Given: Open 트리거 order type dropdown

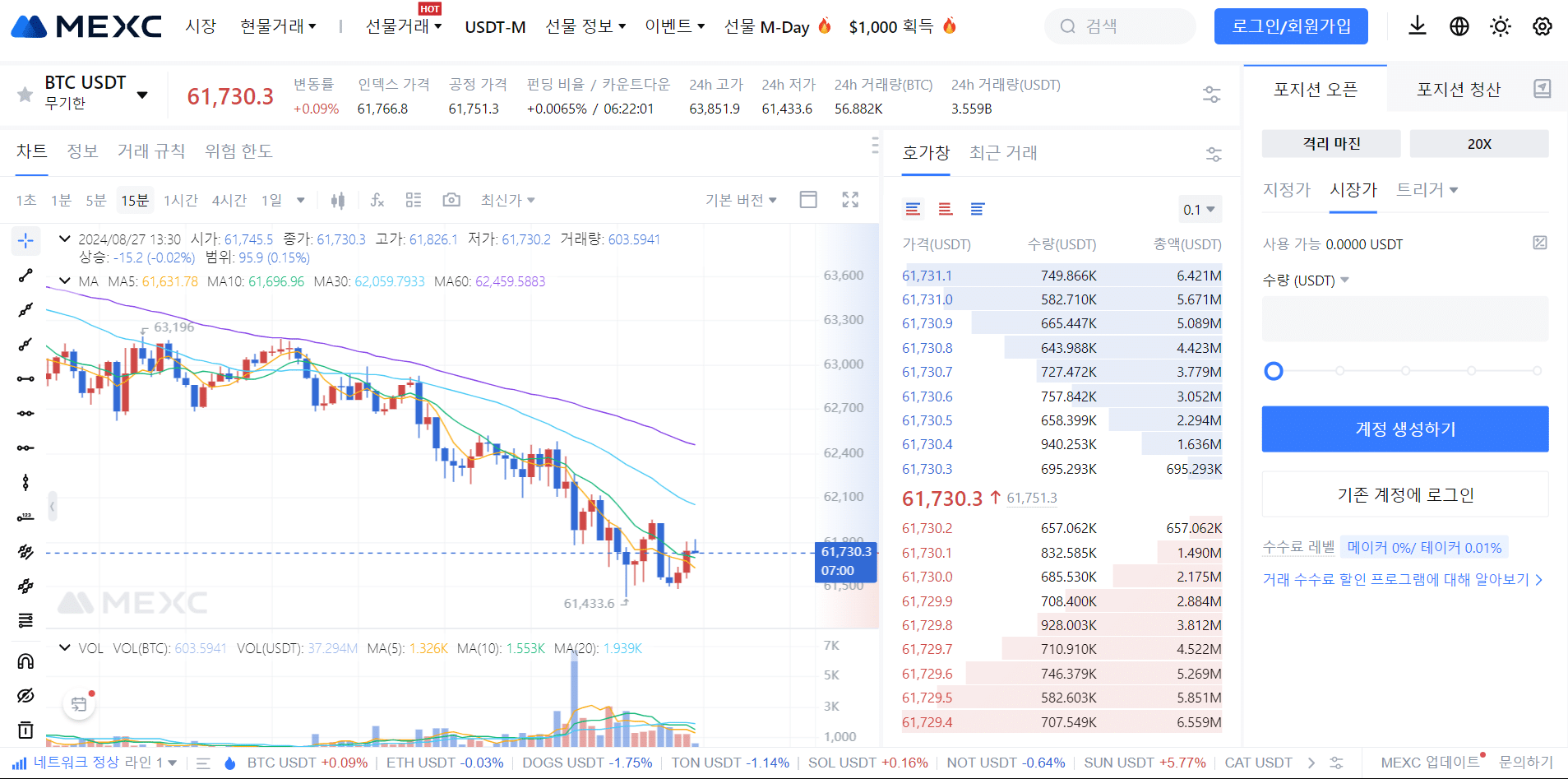Looking at the screenshot, I should pos(1427,190).
